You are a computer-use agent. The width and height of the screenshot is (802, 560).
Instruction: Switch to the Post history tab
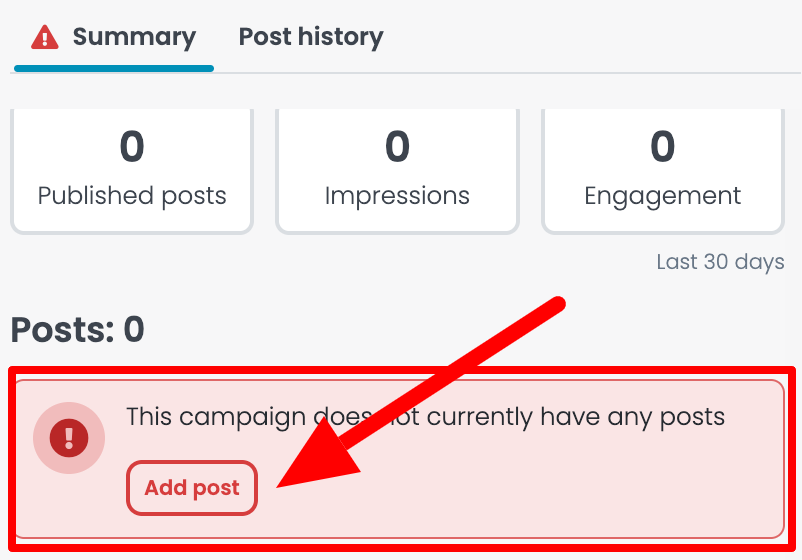click(311, 37)
